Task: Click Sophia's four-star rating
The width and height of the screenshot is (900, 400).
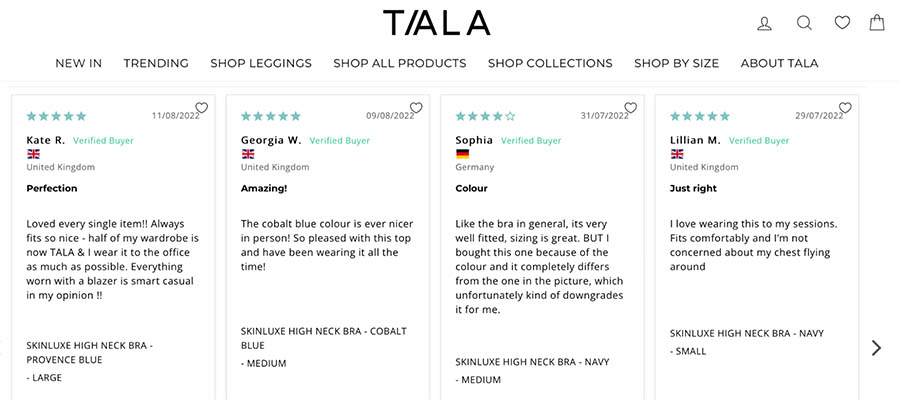Action: 485,116
